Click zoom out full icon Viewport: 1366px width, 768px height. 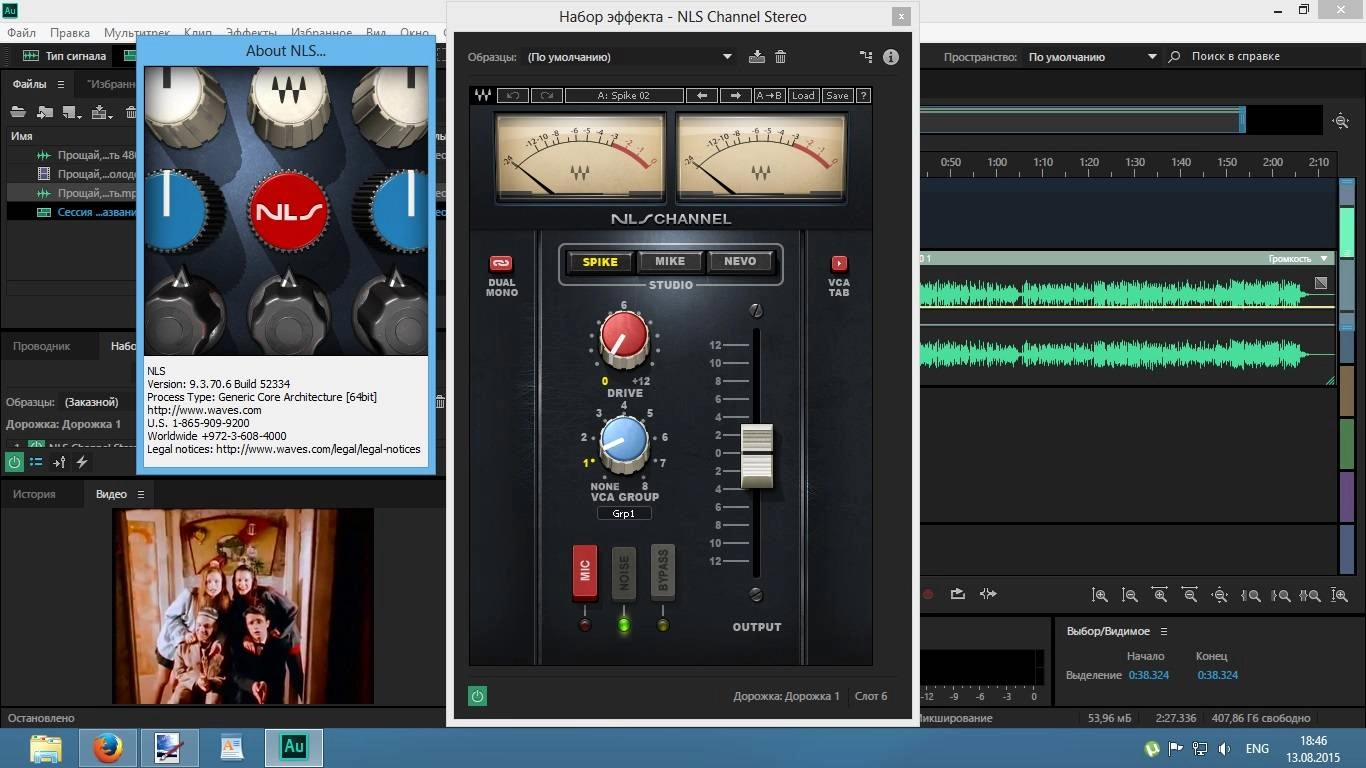click(1220, 595)
